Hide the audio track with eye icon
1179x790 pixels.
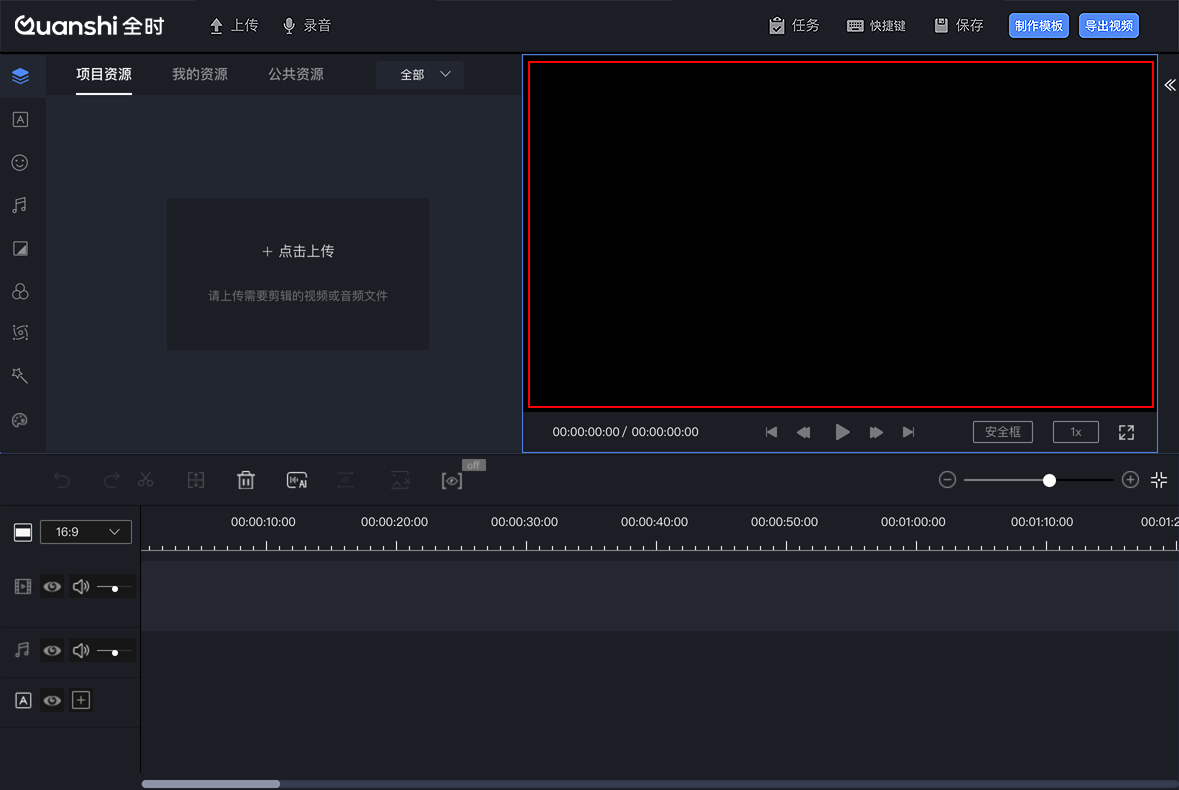[x=52, y=651]
